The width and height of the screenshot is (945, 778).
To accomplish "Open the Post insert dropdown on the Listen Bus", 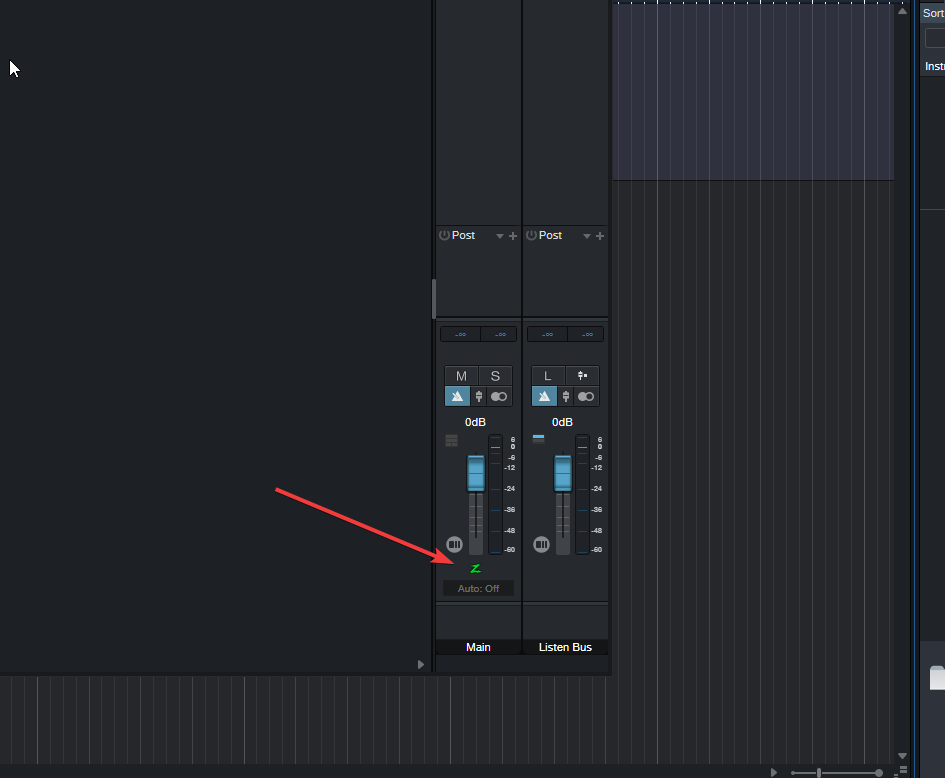I will click(x=588, y=235).
